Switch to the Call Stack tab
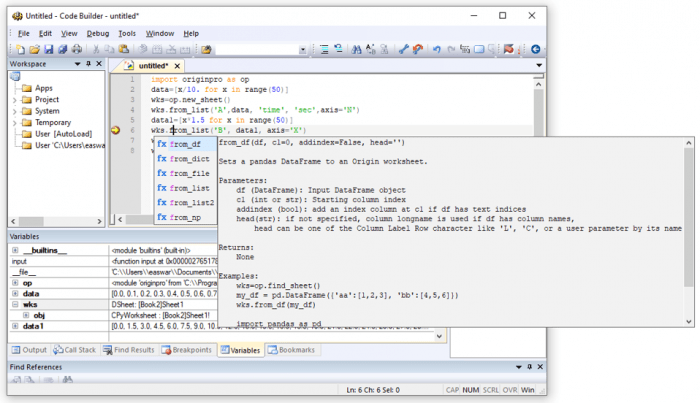 (80, 350)
